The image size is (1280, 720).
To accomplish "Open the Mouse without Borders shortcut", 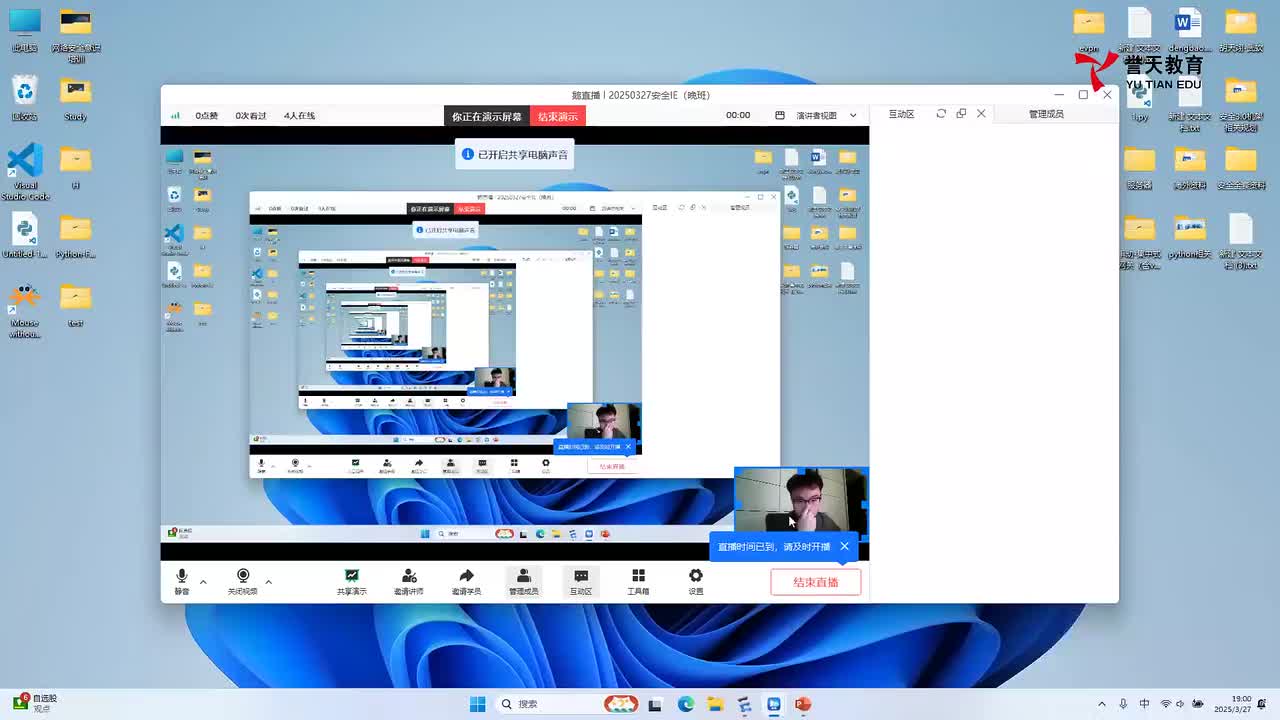I will (25, 310).
